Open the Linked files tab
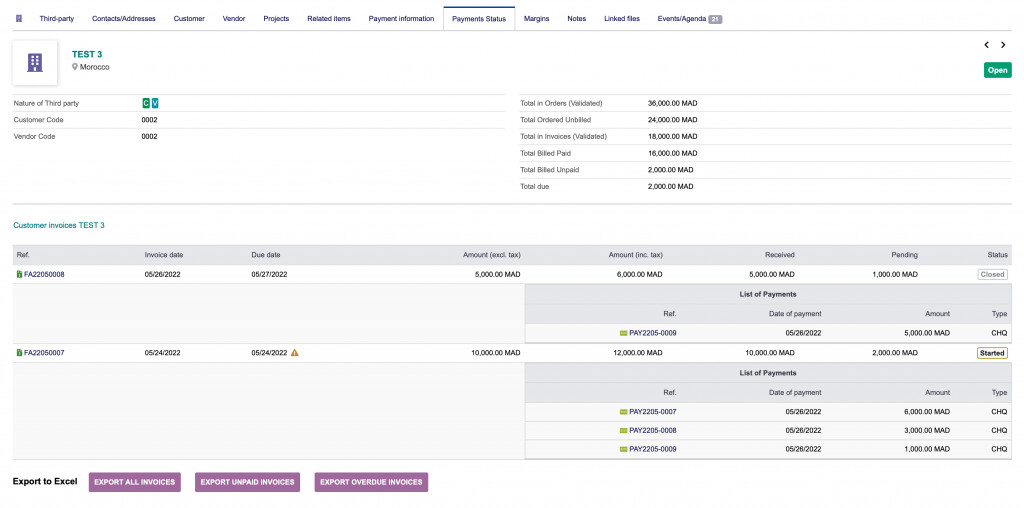Viewport: 1024px width, 508px height. coord(621,18)
